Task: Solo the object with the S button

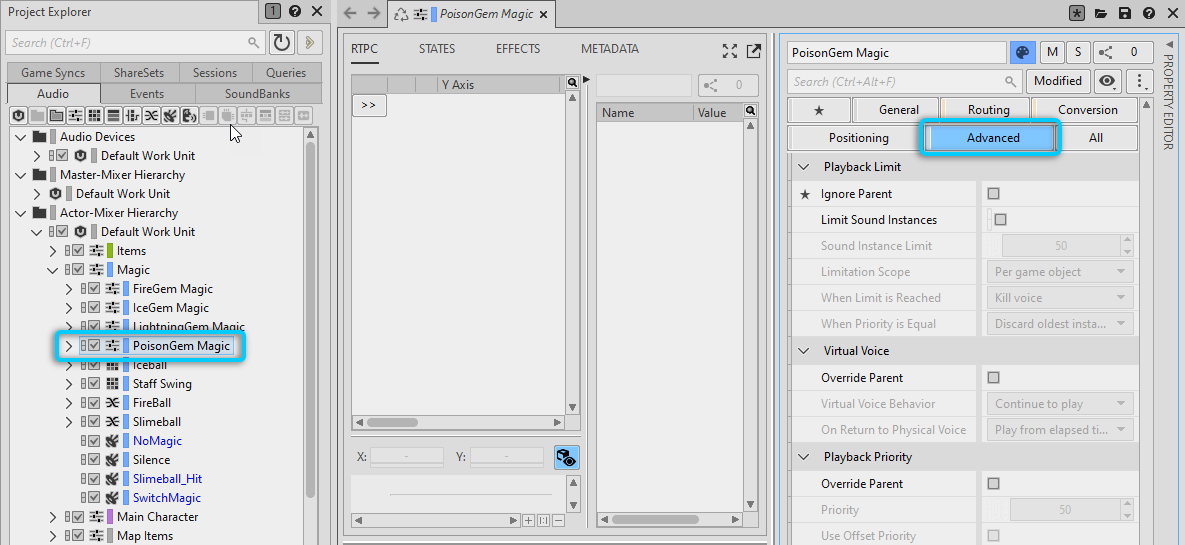Action: pos(1078,52)
